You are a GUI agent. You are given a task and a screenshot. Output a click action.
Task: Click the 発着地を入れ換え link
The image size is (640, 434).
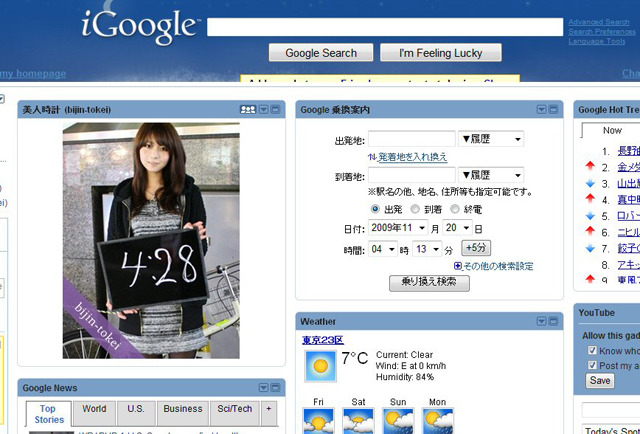[x=413, y=157]
